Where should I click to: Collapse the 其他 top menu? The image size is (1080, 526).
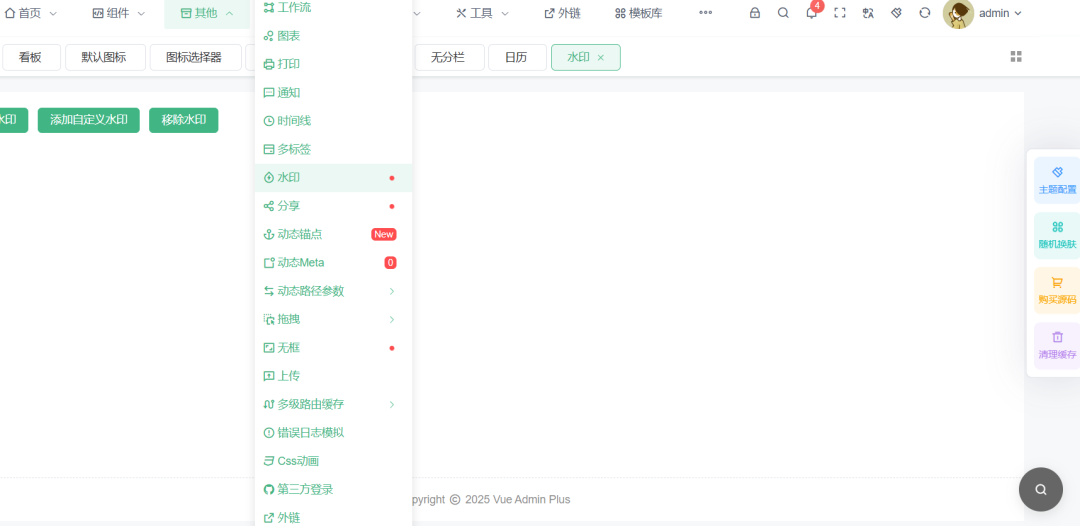point(207,13)
